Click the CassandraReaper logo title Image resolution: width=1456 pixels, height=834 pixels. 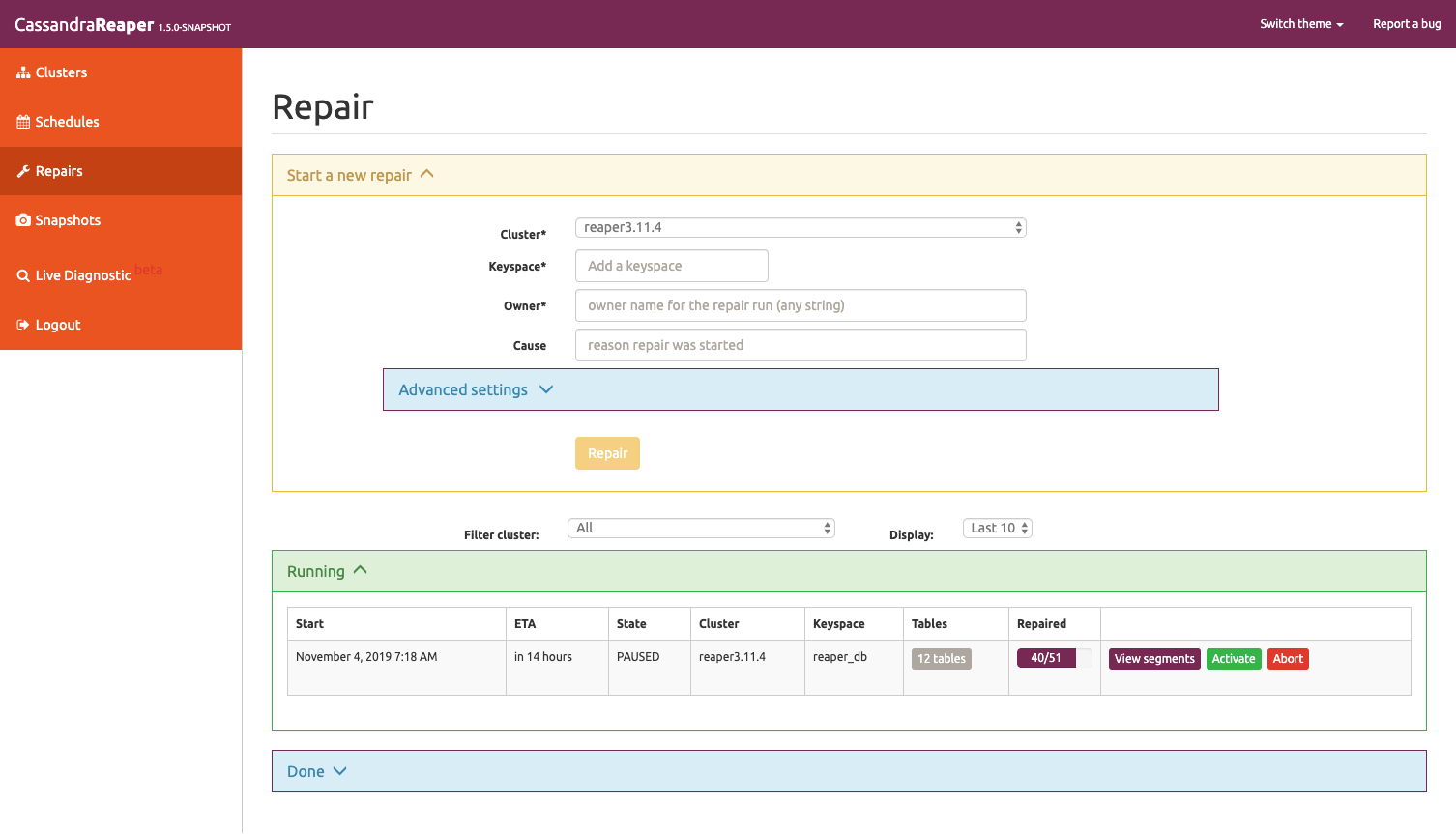point(84,25)
